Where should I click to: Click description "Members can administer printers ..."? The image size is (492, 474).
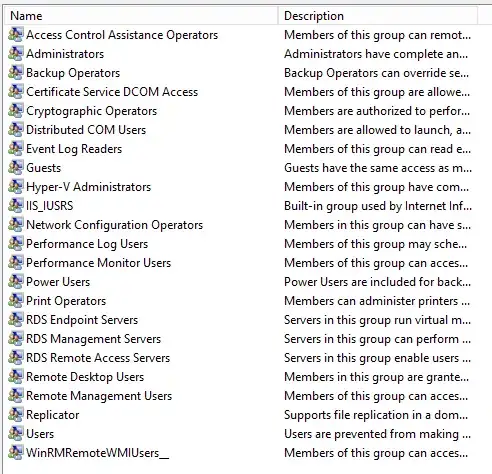(x=377, y=301)
